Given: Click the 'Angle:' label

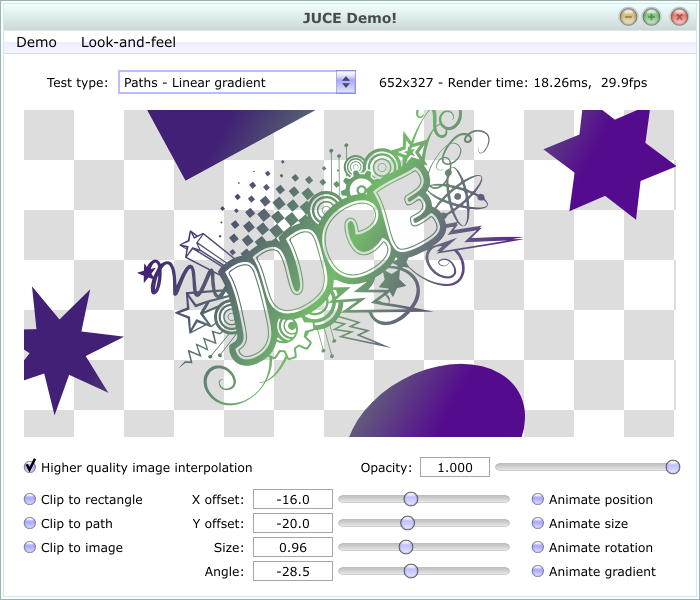Looking at the screenshot, I should pos(225,572).
